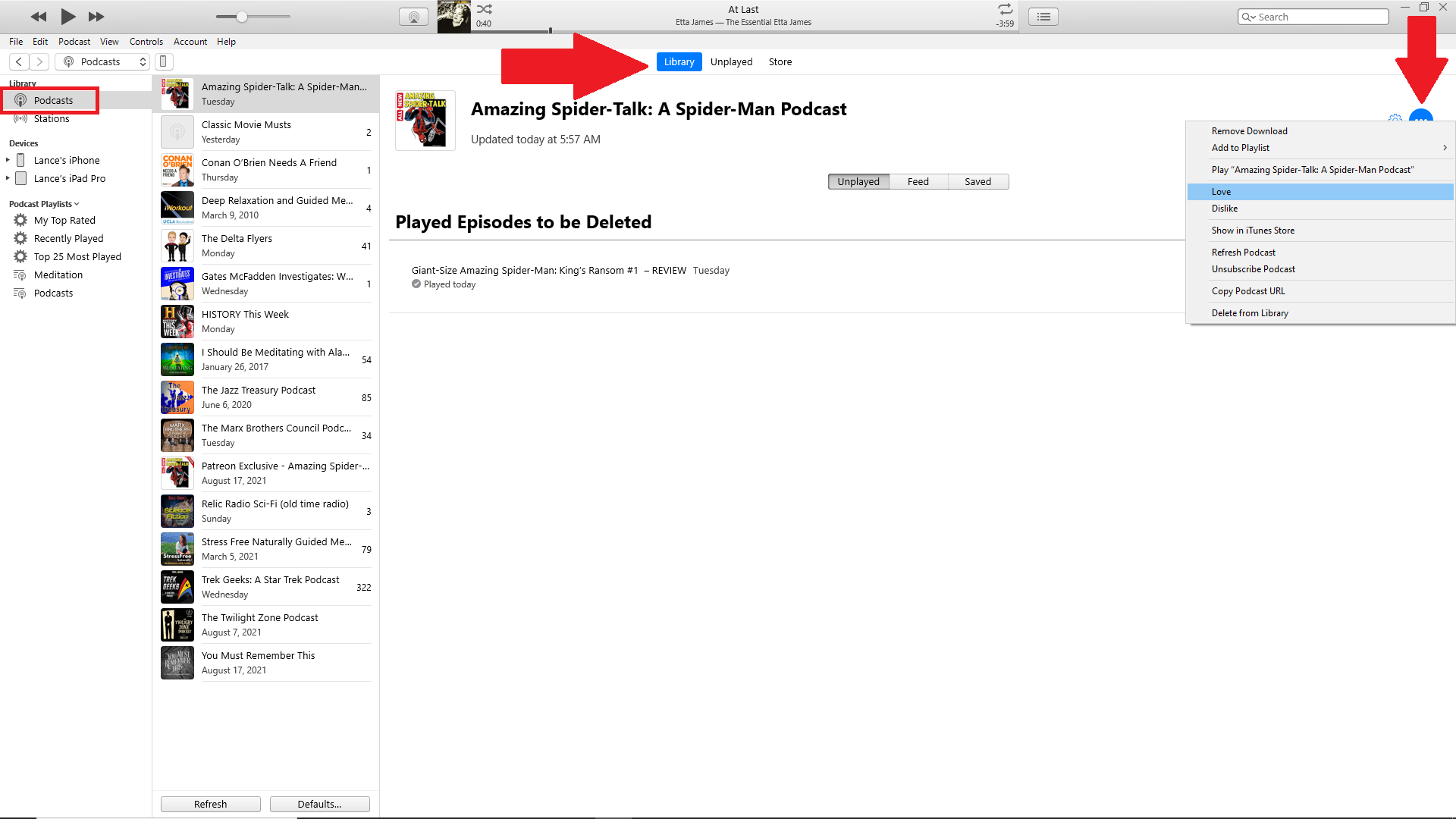The width and height of the screenshot is (1456, 819).
Task: Click the fast-forward next track button
Action: (x=96, y=17)
